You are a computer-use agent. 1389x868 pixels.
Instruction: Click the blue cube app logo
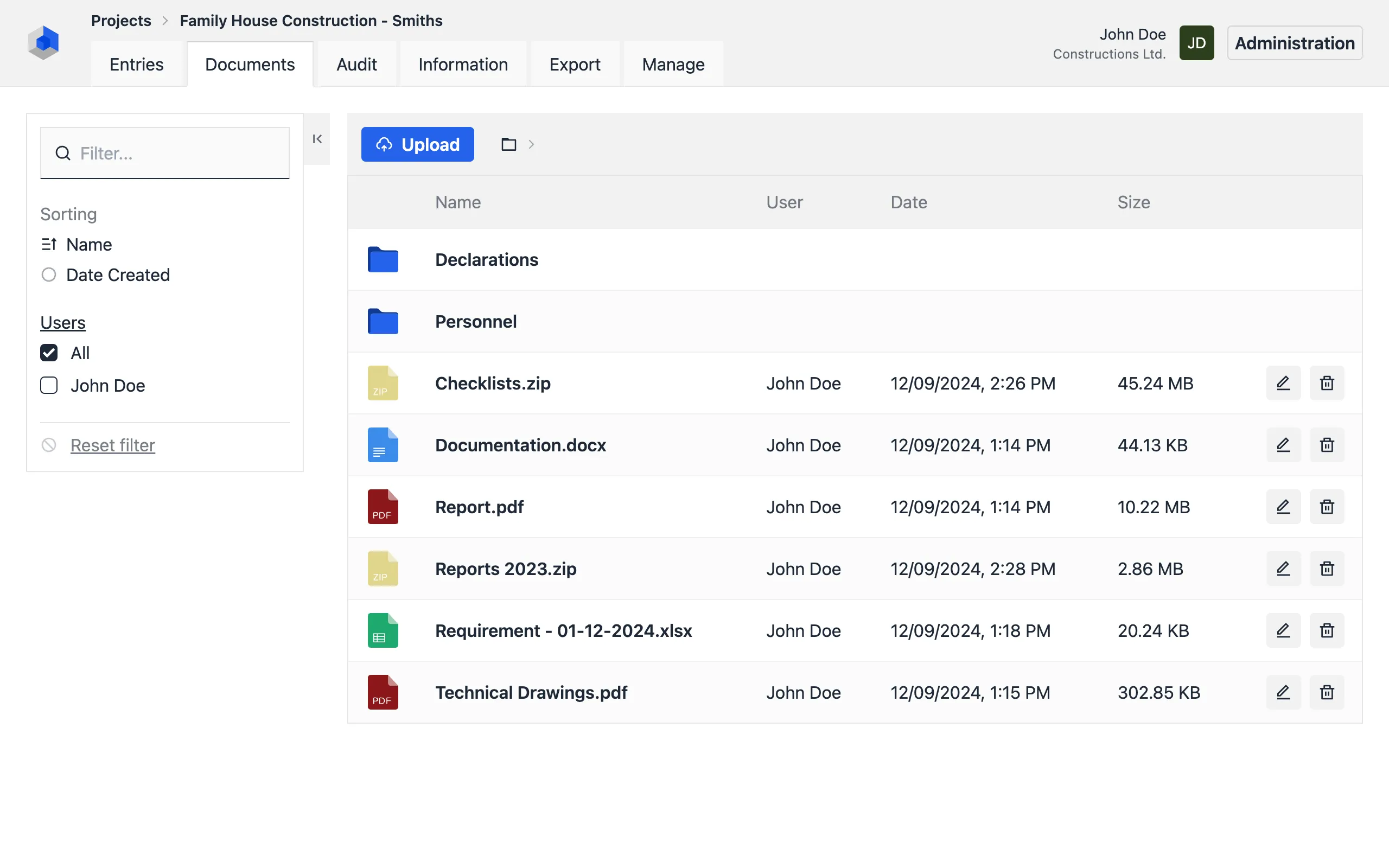pos(43,42)
